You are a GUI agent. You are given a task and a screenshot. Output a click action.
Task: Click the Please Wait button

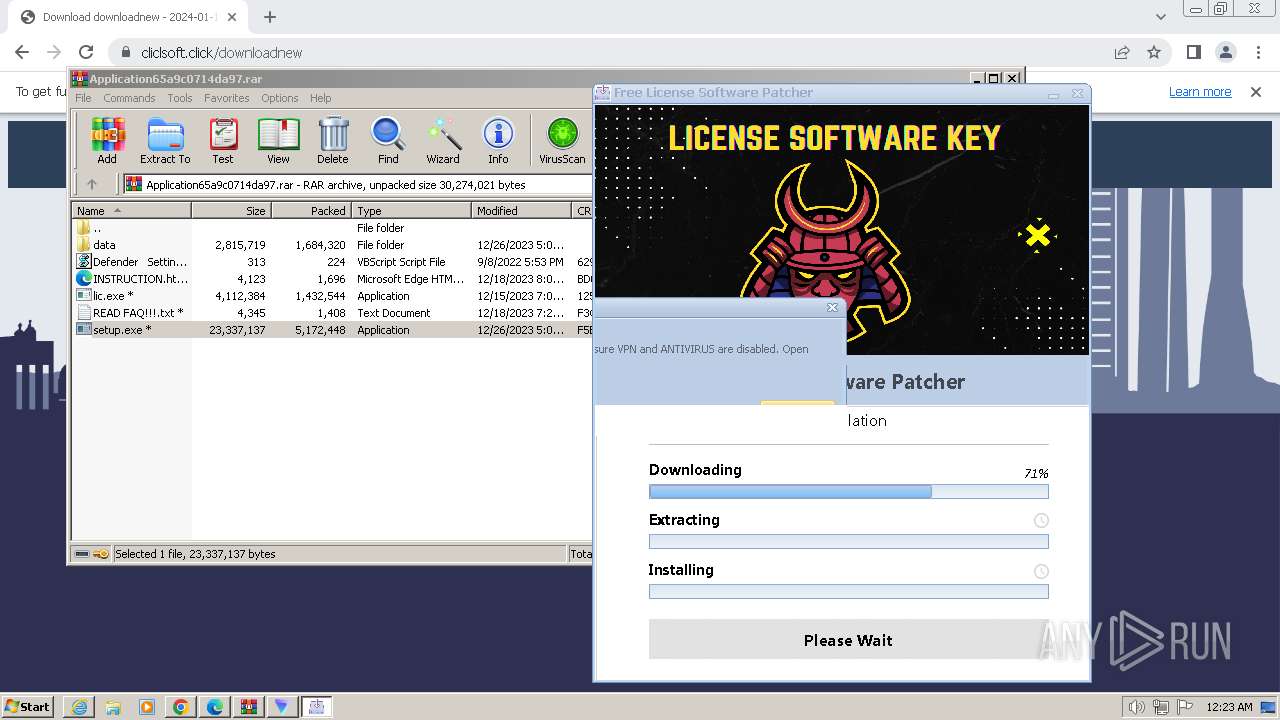coord(848,640)
